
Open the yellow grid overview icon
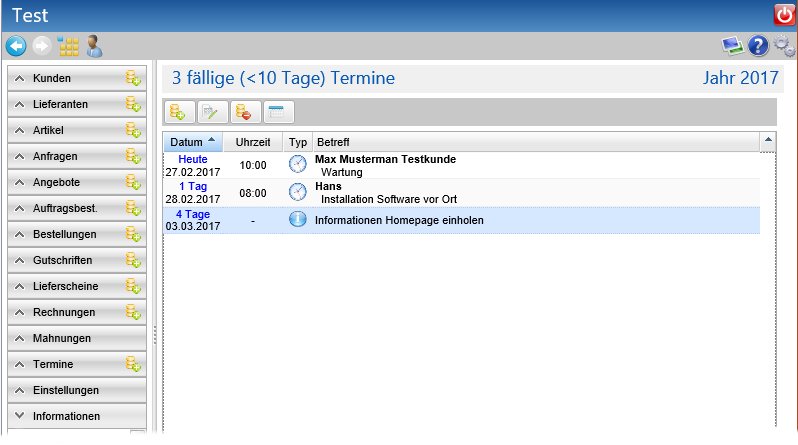click(68, 46)
